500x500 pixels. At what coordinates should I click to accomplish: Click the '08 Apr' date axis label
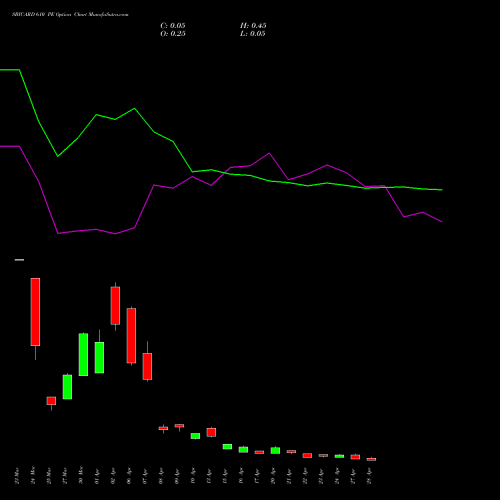coord(161,476)
